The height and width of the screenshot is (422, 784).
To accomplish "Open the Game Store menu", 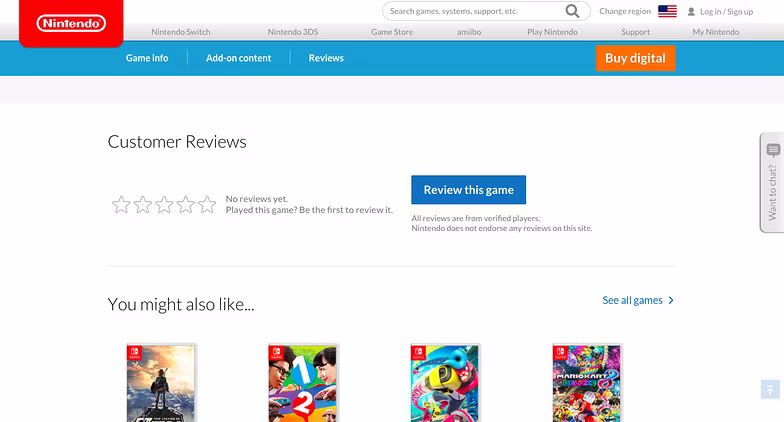I will point(392,32).
